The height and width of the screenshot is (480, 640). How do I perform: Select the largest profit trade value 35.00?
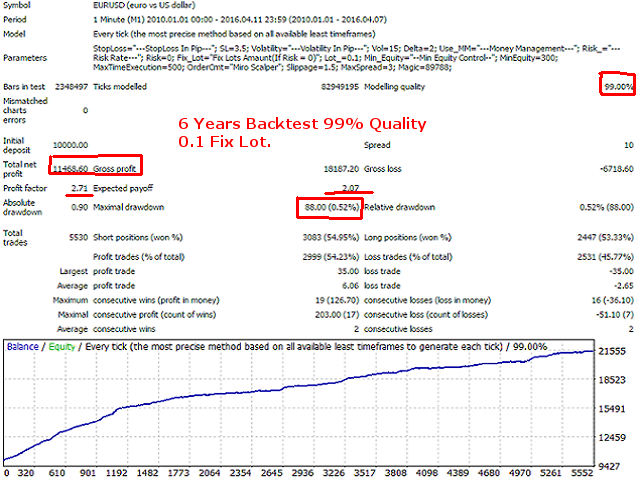click(348, 271)
